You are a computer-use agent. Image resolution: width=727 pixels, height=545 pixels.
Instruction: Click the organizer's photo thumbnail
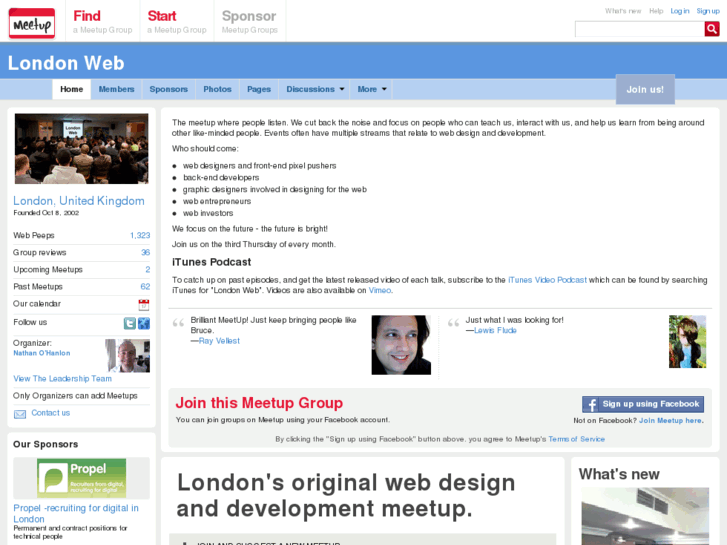[128, 356]
